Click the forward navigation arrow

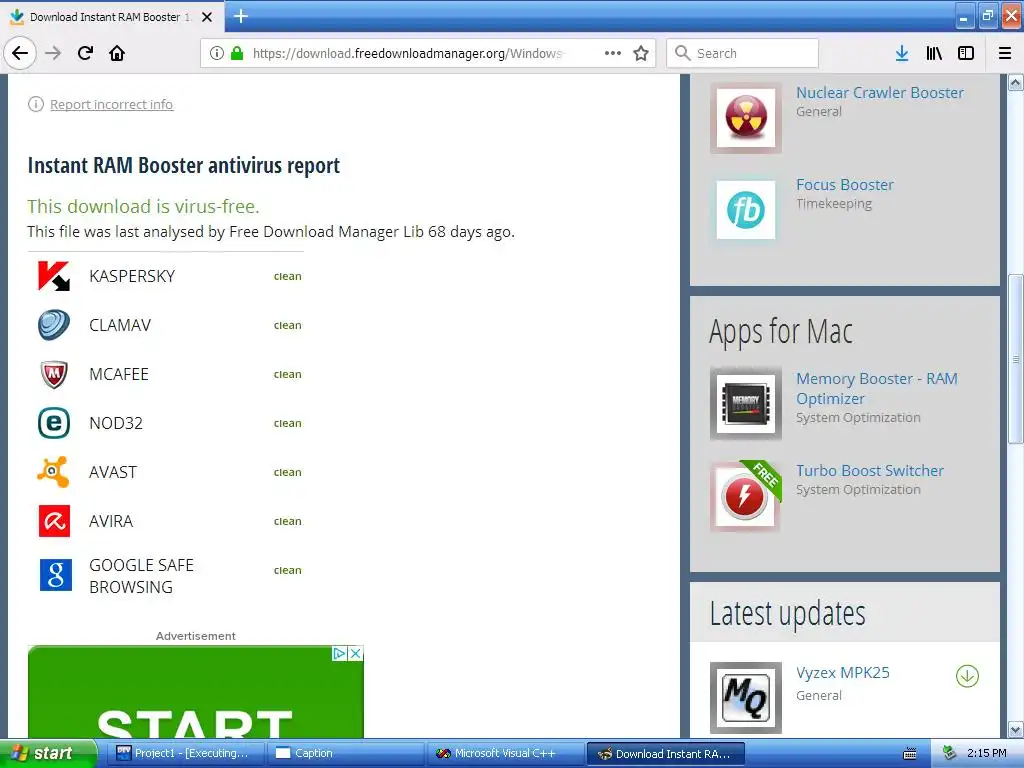tap(53, 53)
